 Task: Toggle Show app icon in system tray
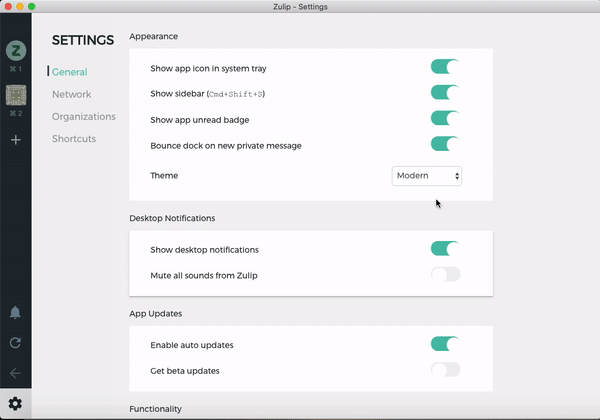(445, 67)
